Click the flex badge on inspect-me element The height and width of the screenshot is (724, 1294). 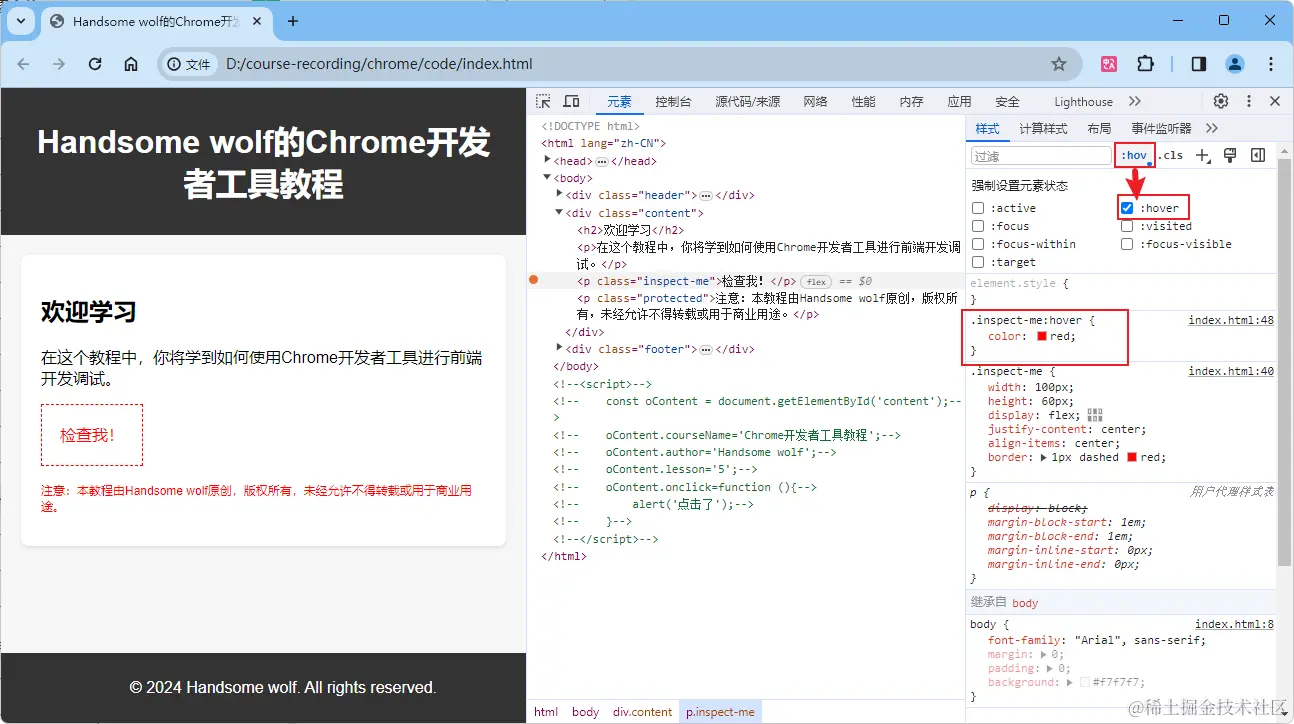tap(816, 282)
